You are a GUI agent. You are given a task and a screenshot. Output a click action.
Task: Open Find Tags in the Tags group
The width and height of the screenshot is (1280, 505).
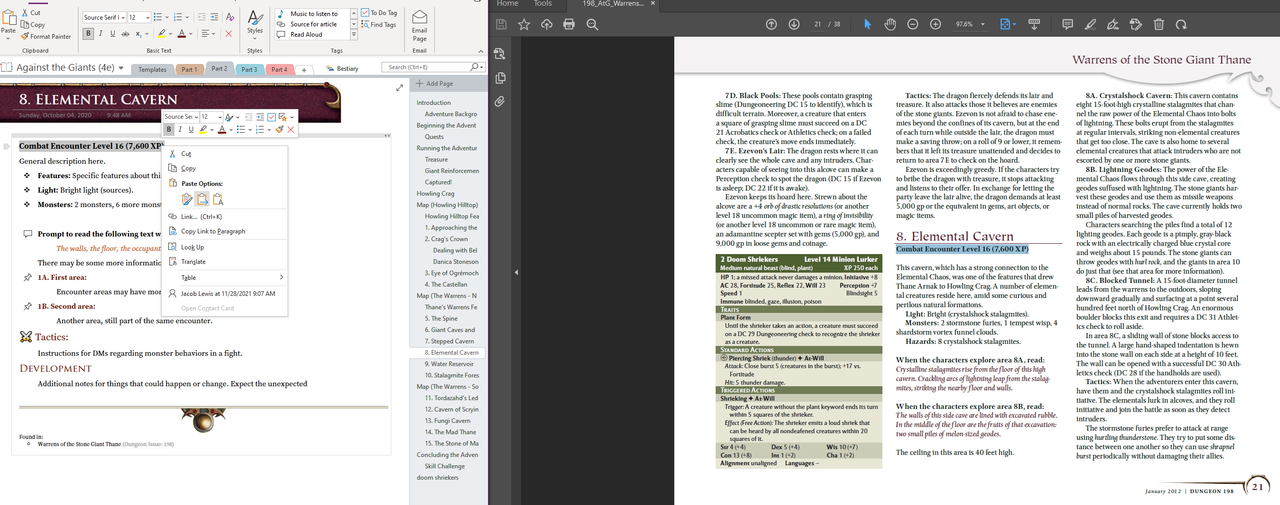pyautogui.click(x=380, y=25)
